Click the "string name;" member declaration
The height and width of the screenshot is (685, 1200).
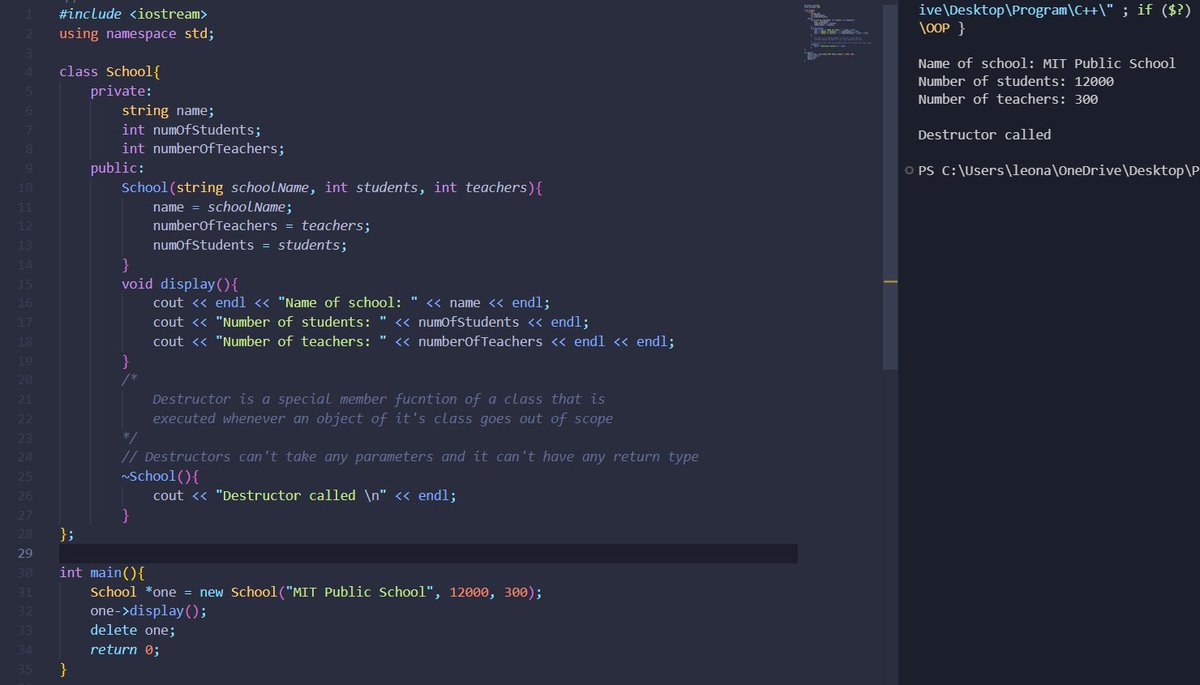tap(168, 110)
